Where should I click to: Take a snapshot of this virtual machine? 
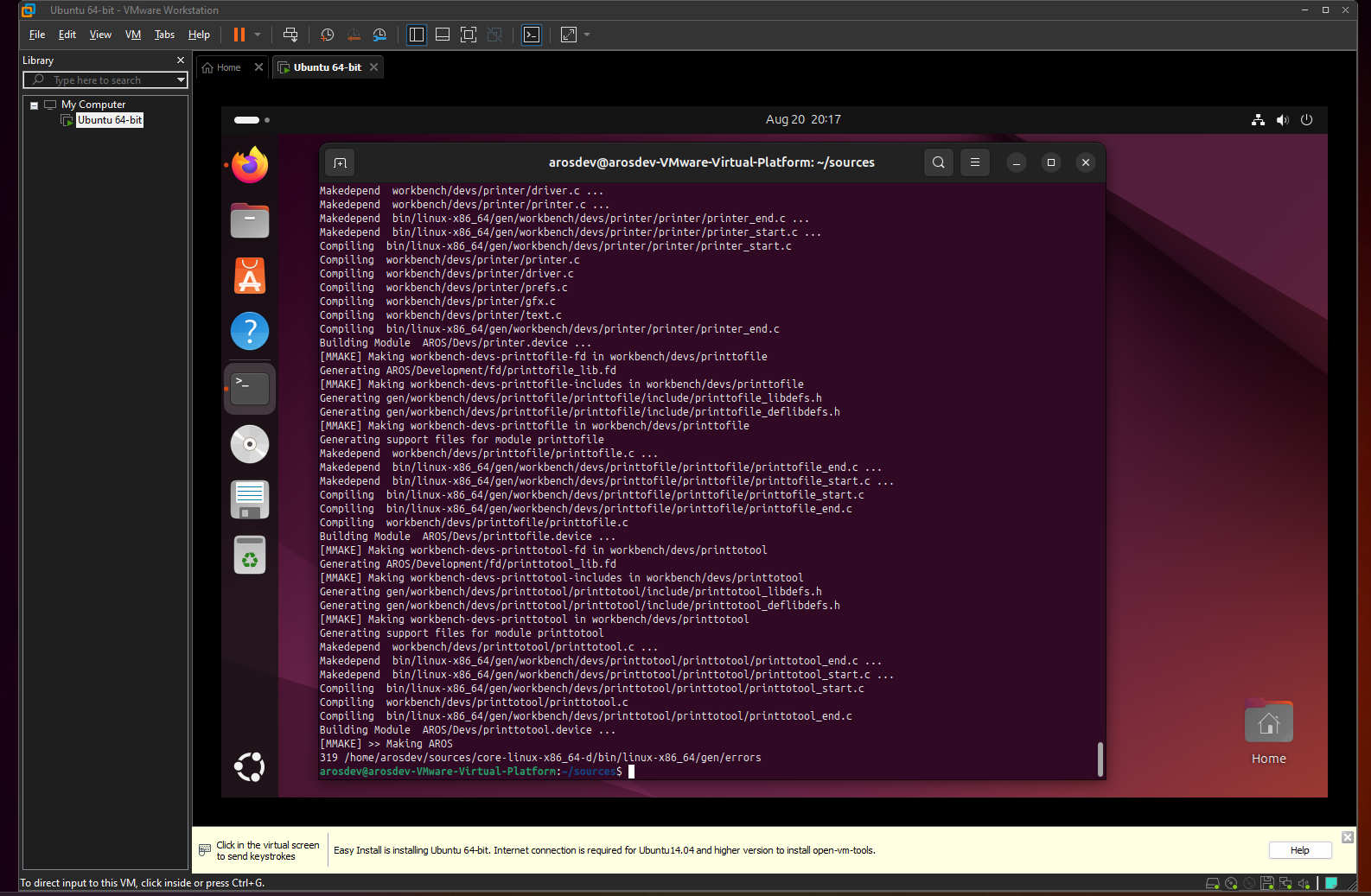point(327,35)
